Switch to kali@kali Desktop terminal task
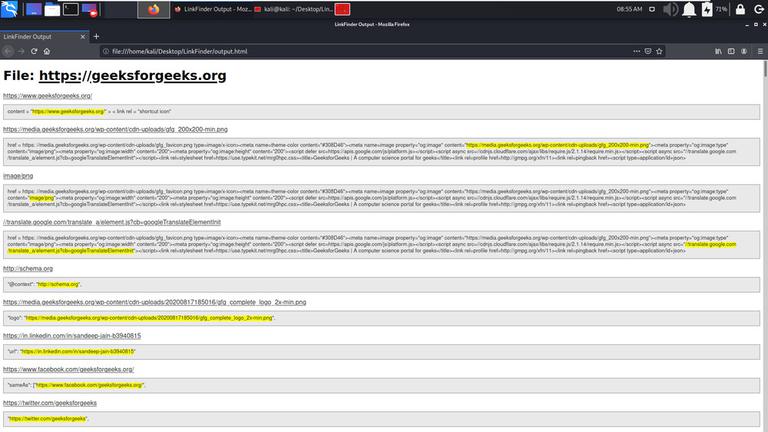This screenshot has height=432, width=768. [x=293, y=9]
